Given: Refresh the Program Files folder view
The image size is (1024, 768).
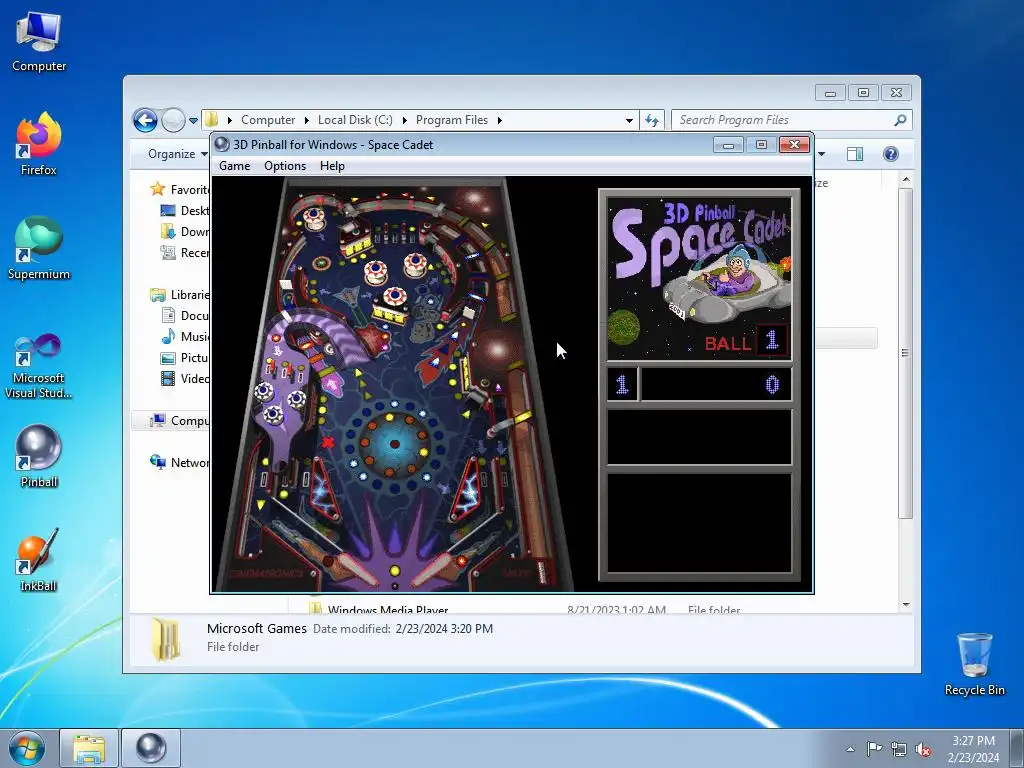Looking at the screenshot, I should 651,120.
